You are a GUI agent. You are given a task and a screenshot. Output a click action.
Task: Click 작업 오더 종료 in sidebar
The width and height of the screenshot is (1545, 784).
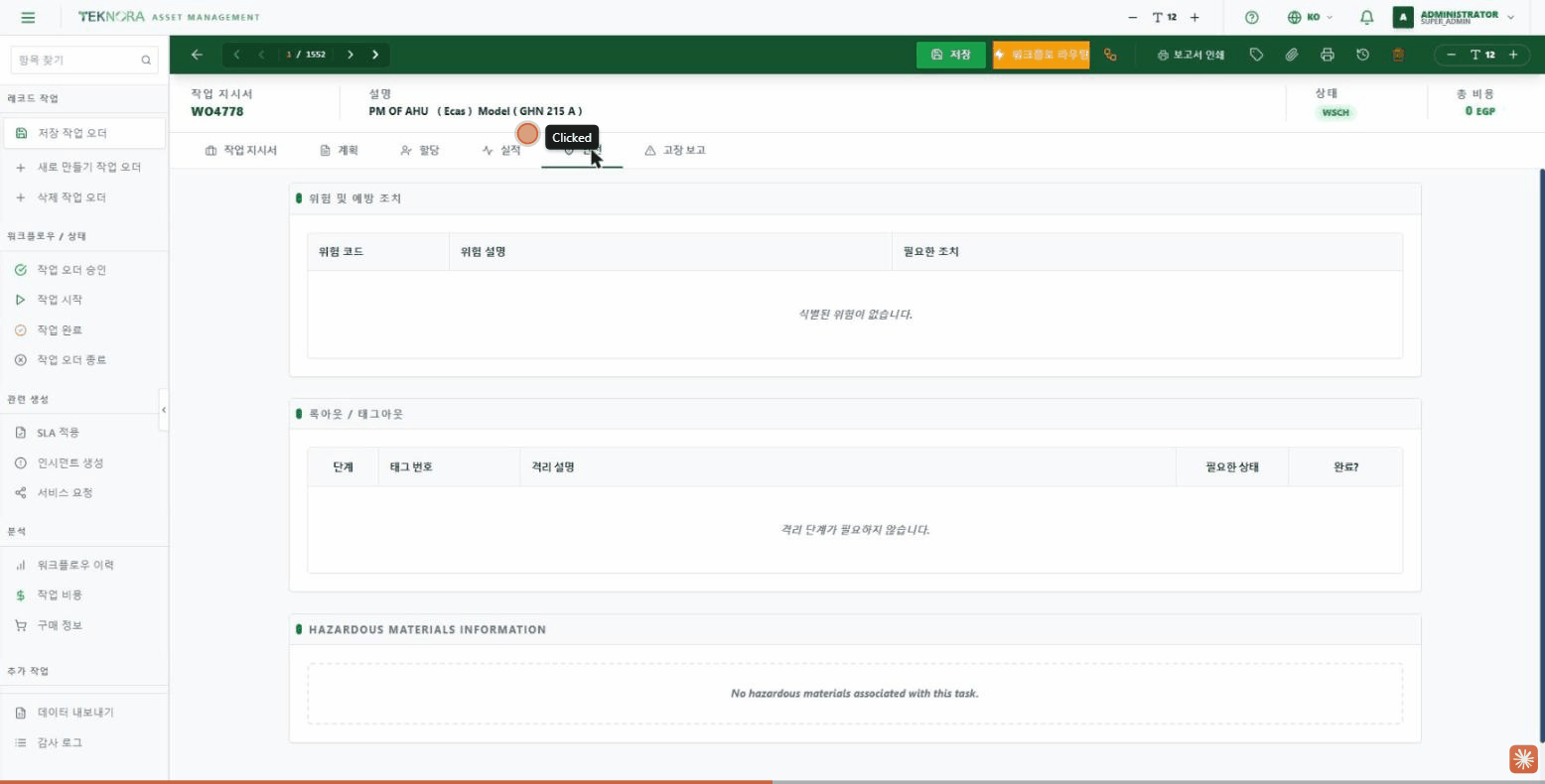[x=83, y=360]
